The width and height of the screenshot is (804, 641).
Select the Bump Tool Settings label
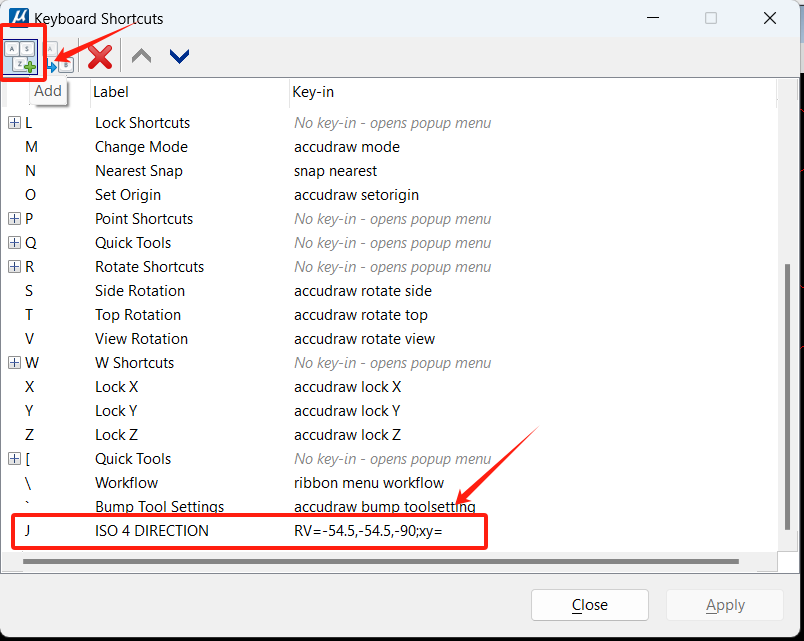point(159,507)
